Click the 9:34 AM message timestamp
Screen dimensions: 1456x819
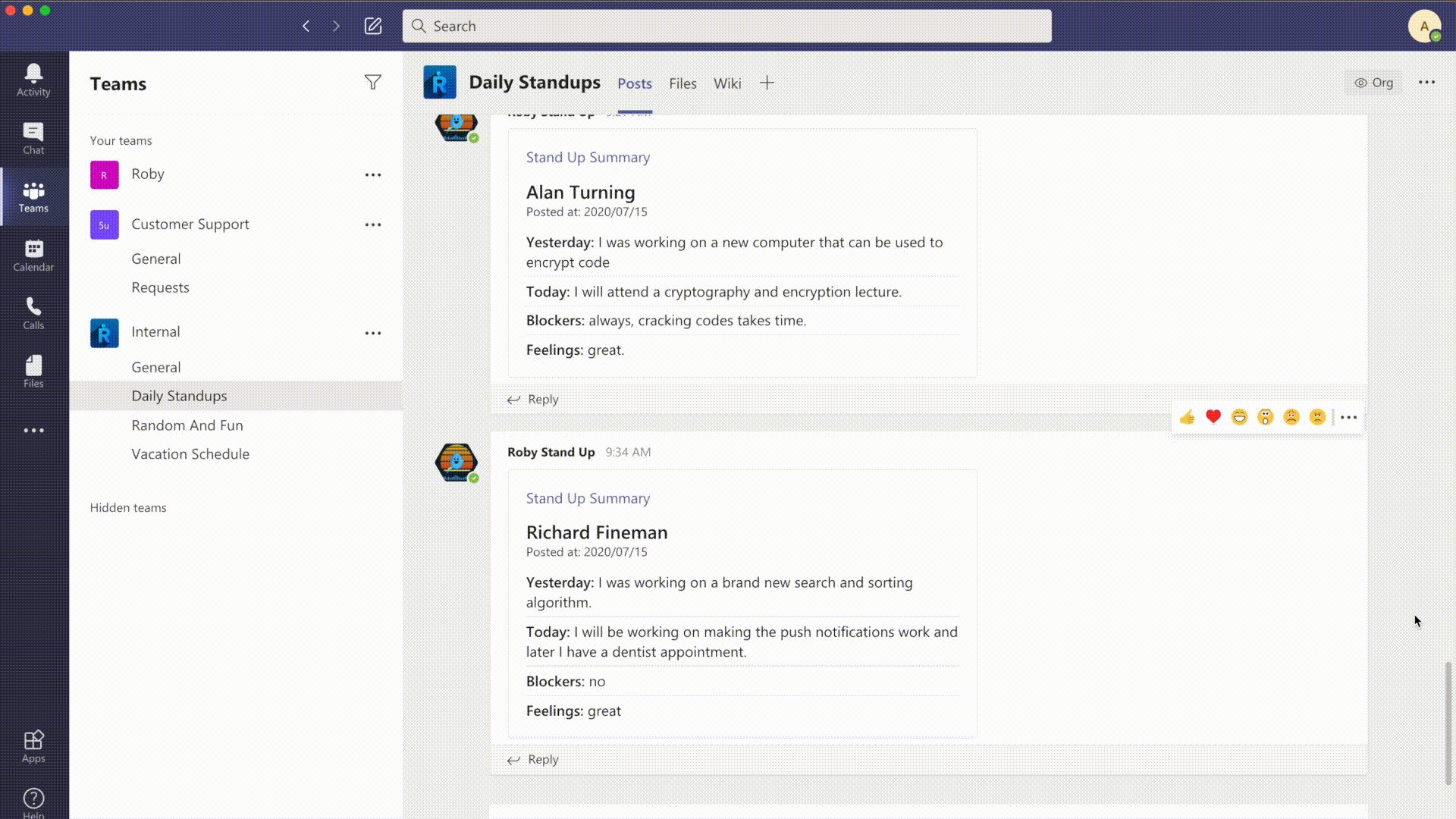point(628,453)
